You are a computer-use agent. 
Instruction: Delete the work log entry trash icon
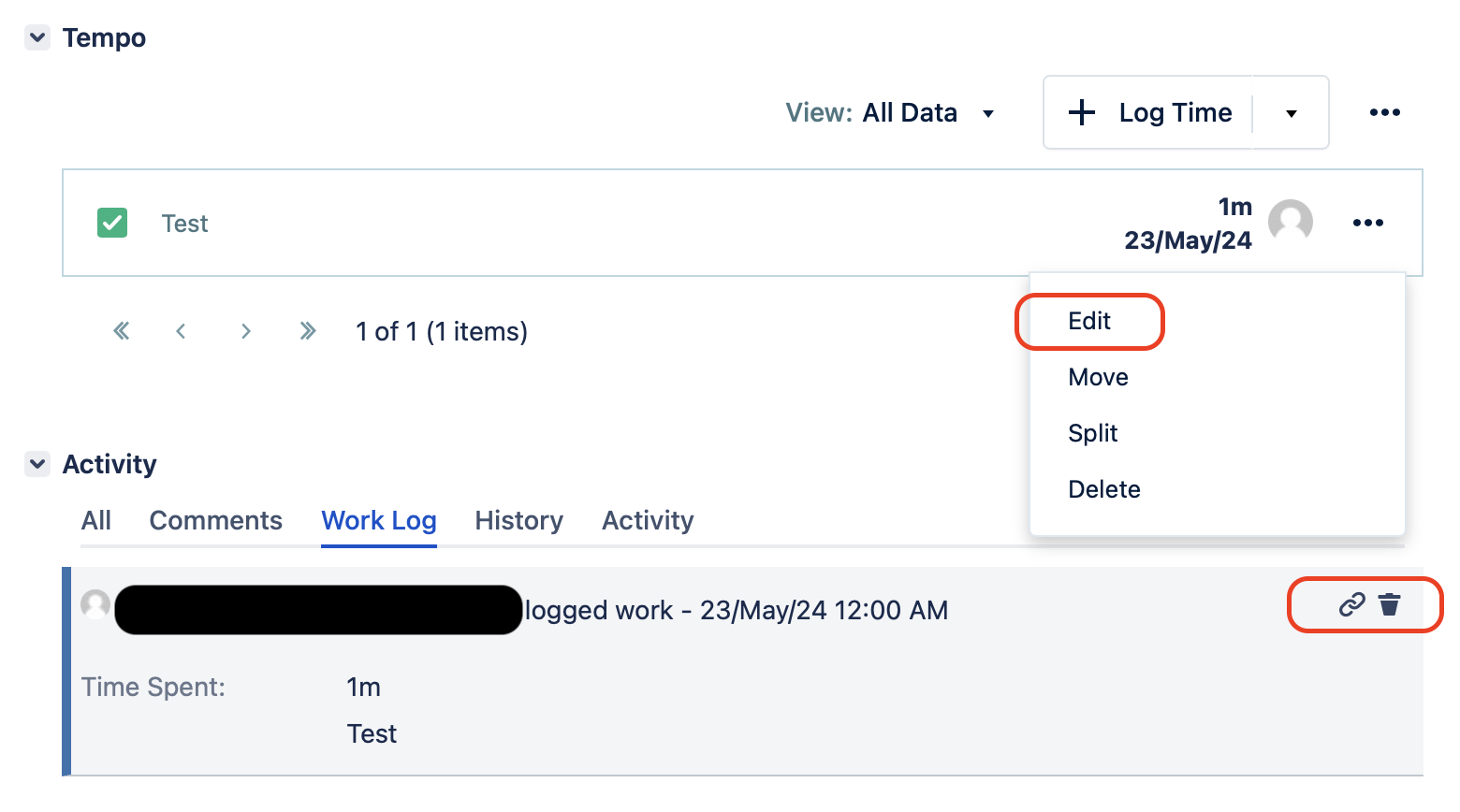pyautogui.click(x=1390, y=605)
